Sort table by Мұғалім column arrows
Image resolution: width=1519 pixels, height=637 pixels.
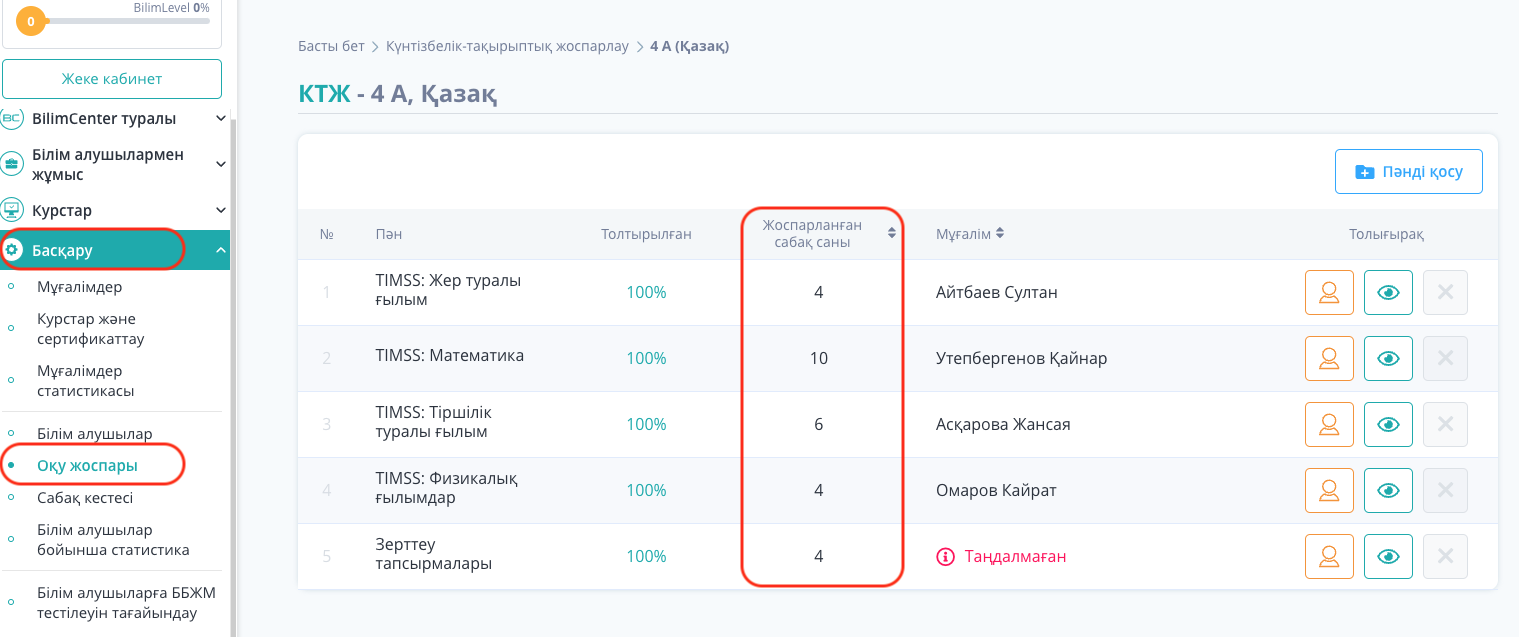click(999, 233)
